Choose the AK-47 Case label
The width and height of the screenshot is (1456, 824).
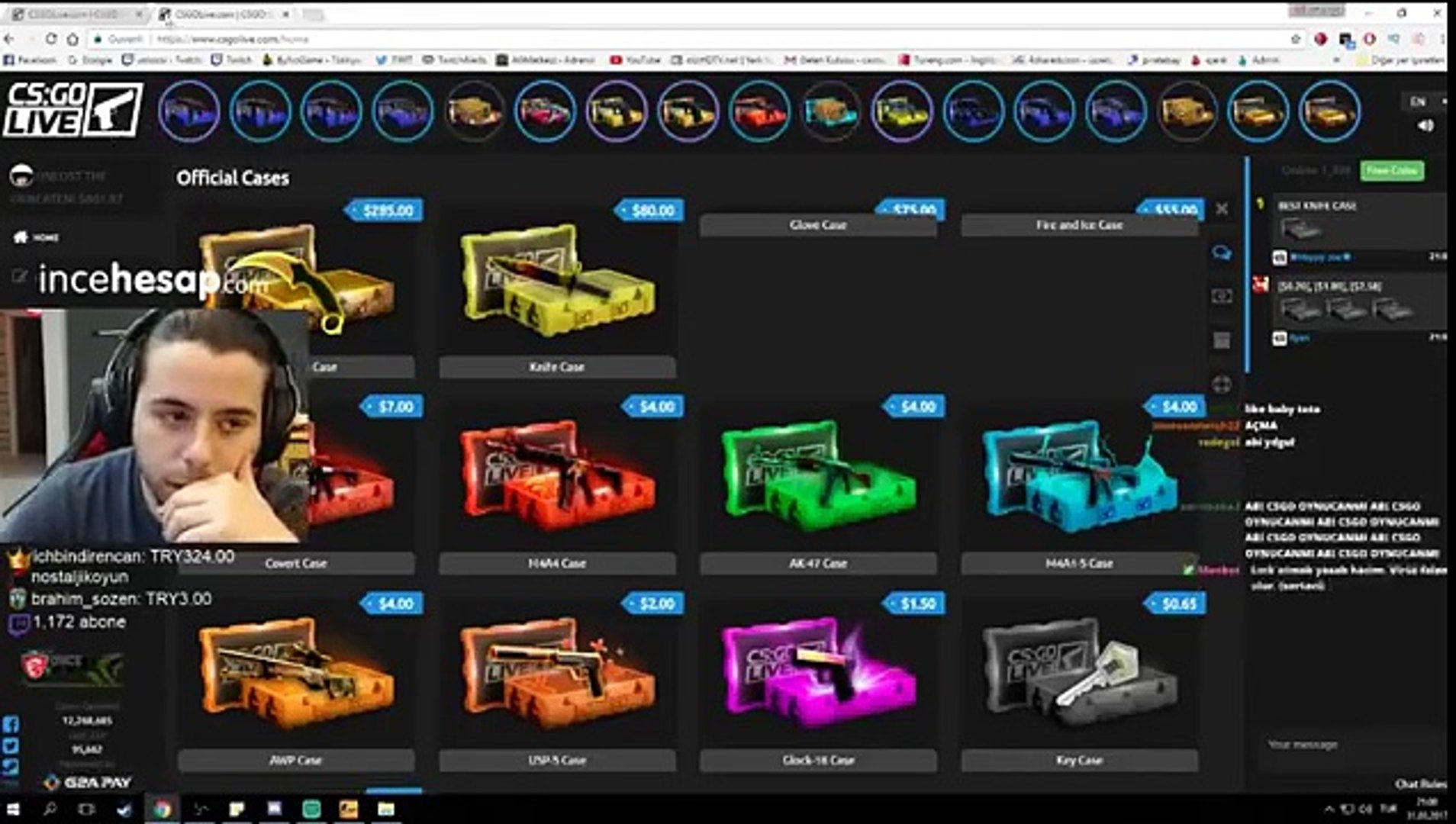pos(818,564)
